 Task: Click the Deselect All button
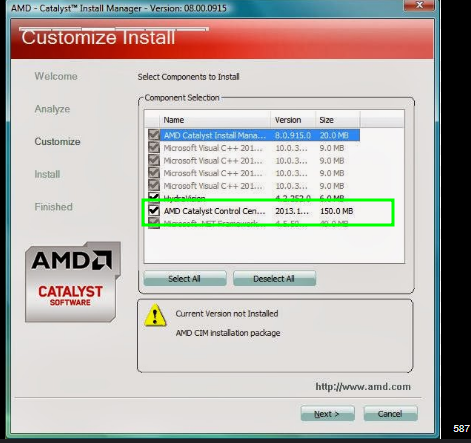274,278
